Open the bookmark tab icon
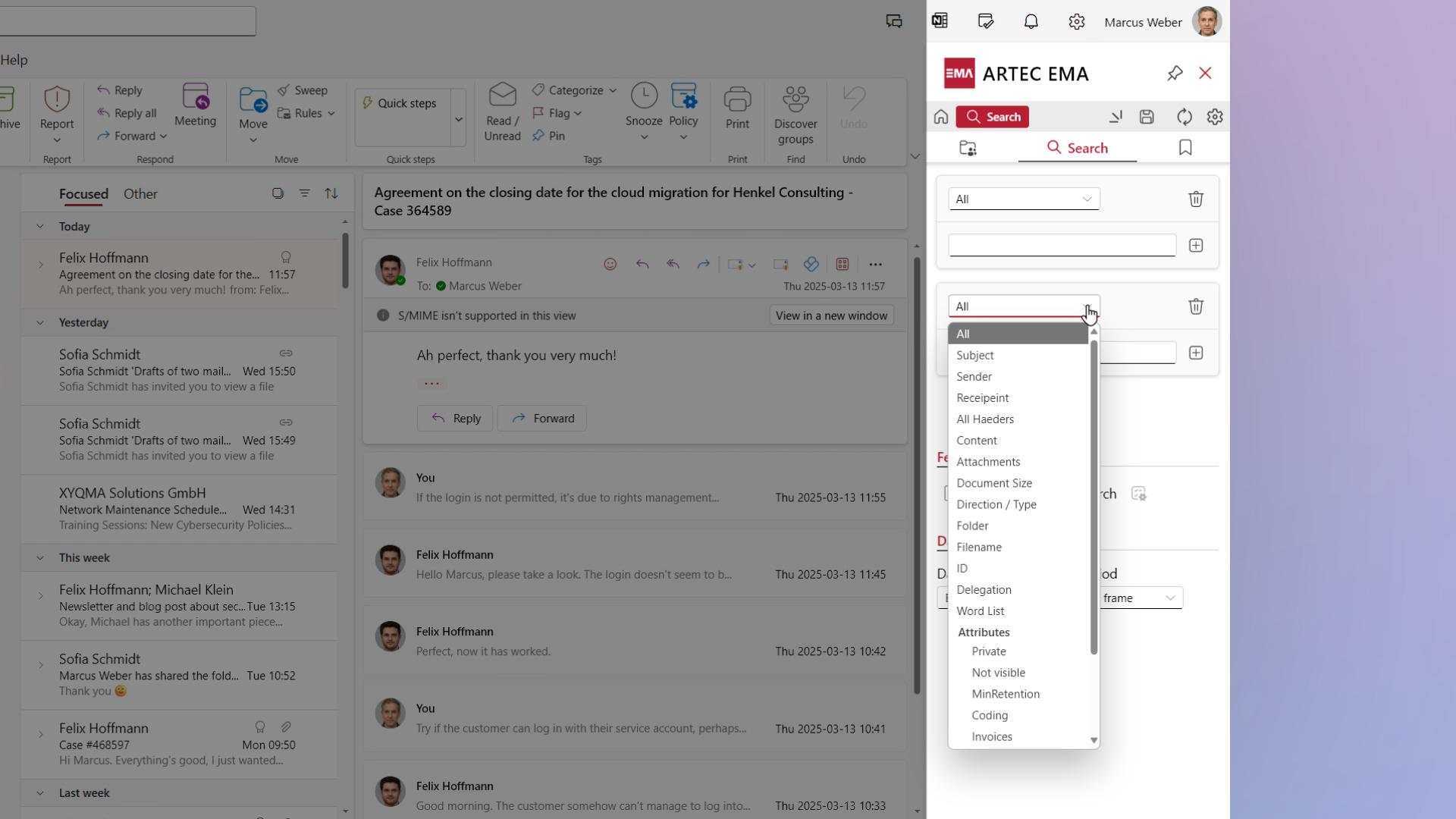Viewport: 1456px width, 819px height. tap(1185, 148)
